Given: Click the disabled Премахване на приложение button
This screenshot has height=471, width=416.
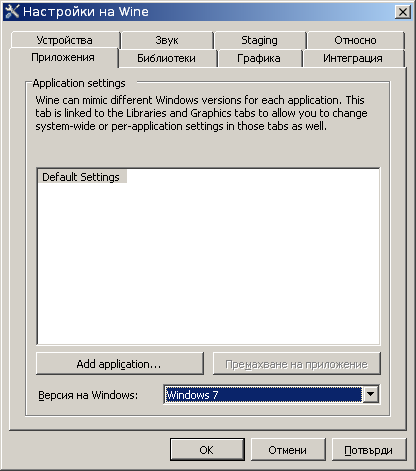Looking at the screenshot, I should coord(296,364).
